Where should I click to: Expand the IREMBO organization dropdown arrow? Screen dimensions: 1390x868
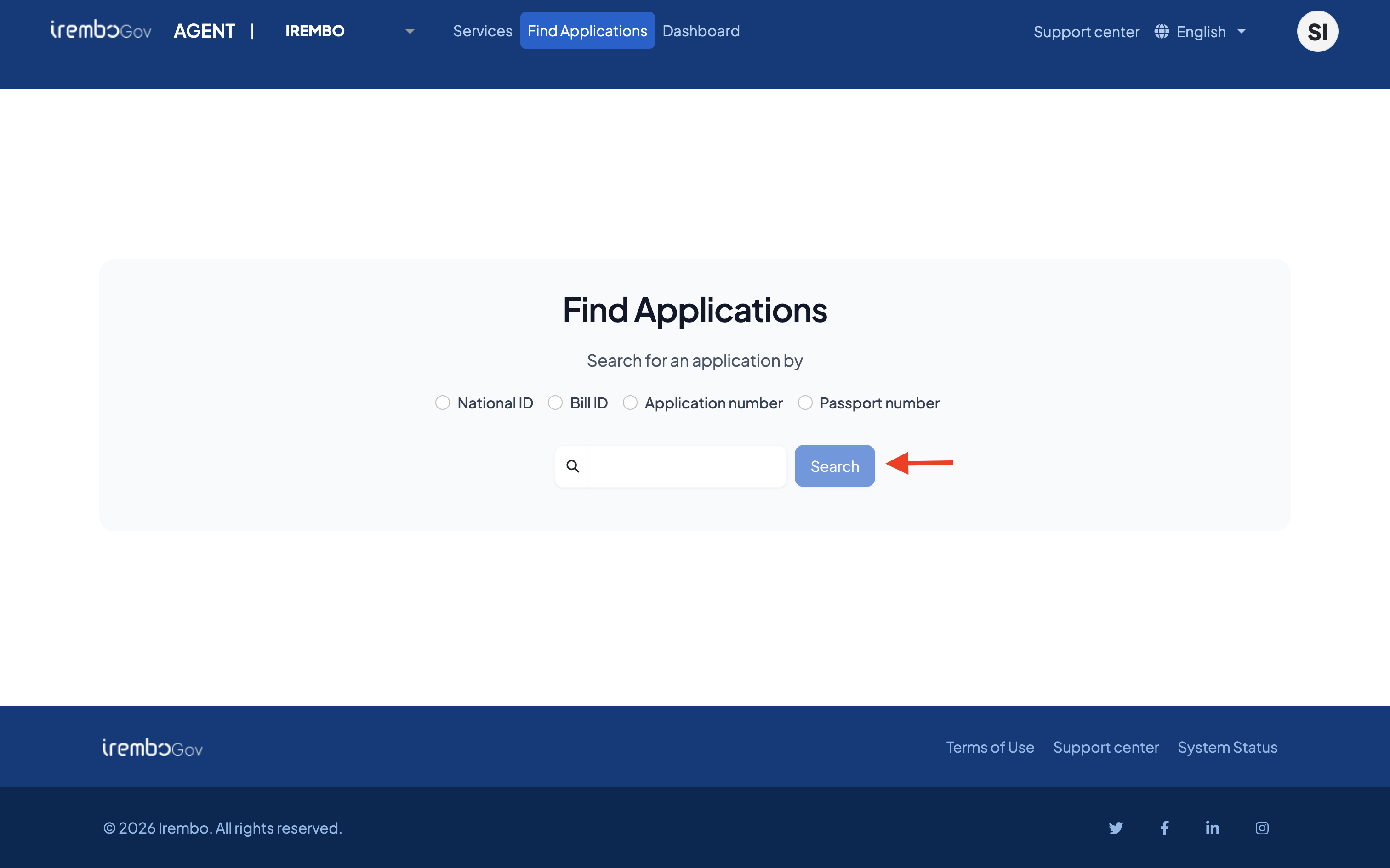[x=410, y=32]
